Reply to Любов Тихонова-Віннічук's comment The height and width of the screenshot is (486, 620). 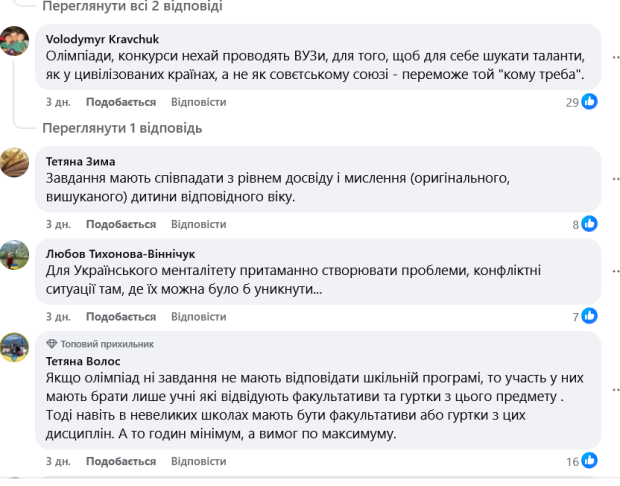[x=198, y=317]
